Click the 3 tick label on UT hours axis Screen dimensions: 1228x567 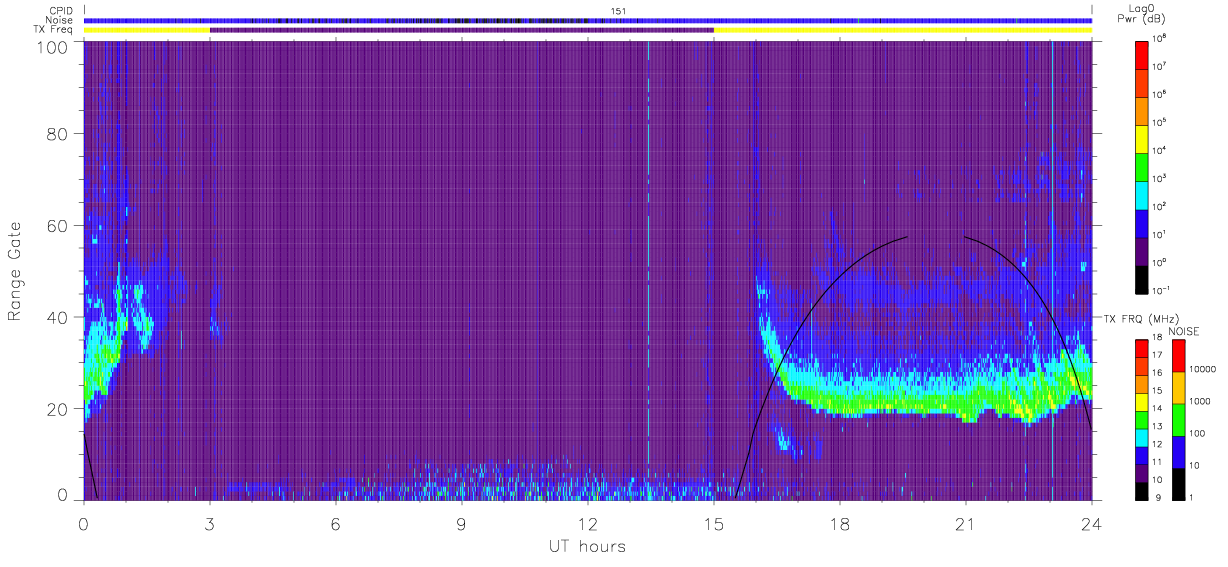pos(210,524)
